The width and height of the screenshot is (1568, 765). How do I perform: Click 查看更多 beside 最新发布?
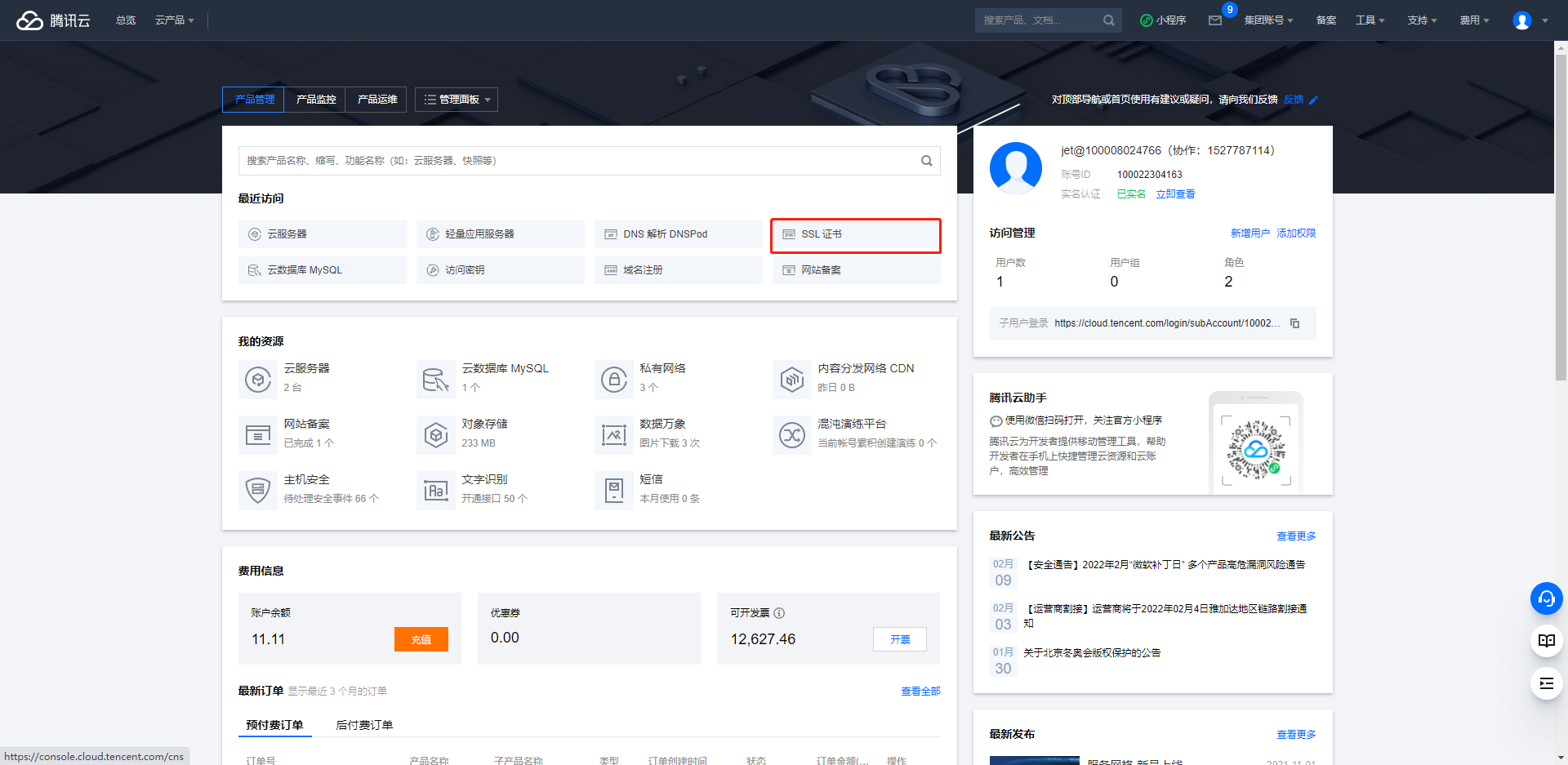tap(1296, 735)
